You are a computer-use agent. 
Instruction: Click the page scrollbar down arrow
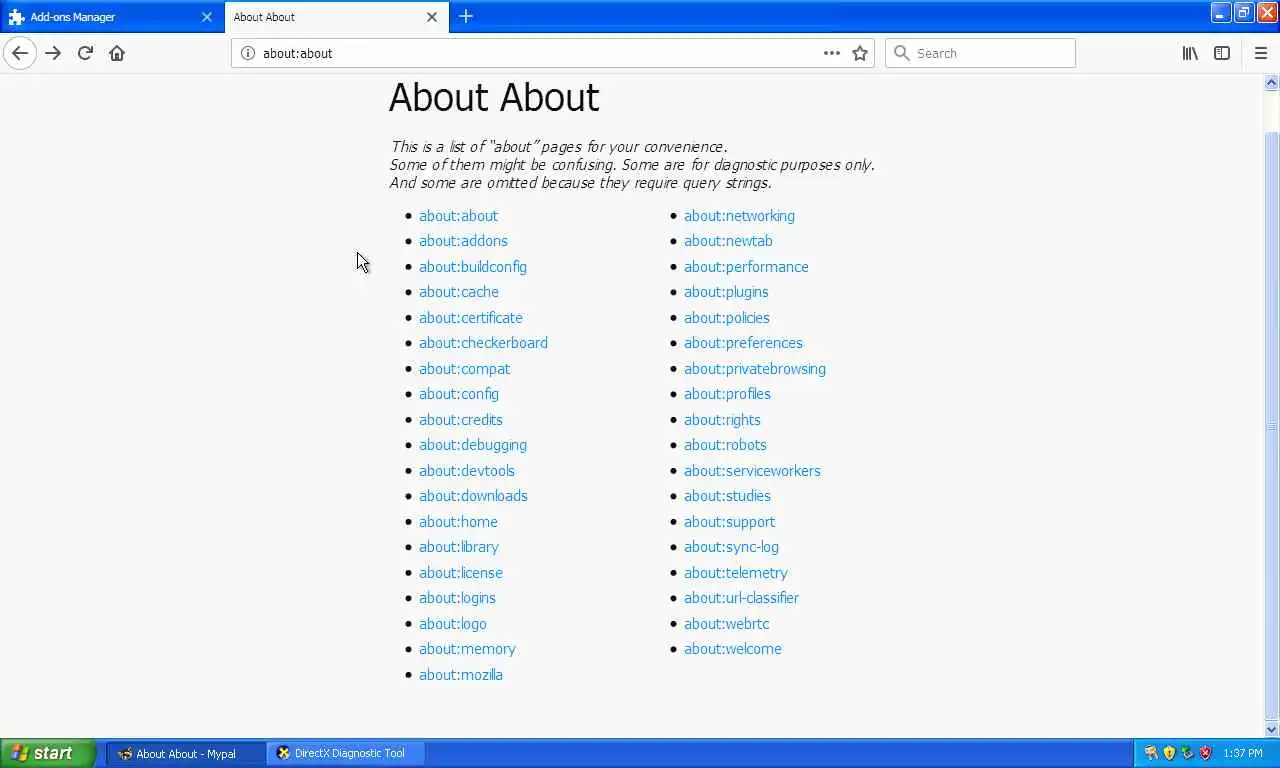click(1272, 730)
